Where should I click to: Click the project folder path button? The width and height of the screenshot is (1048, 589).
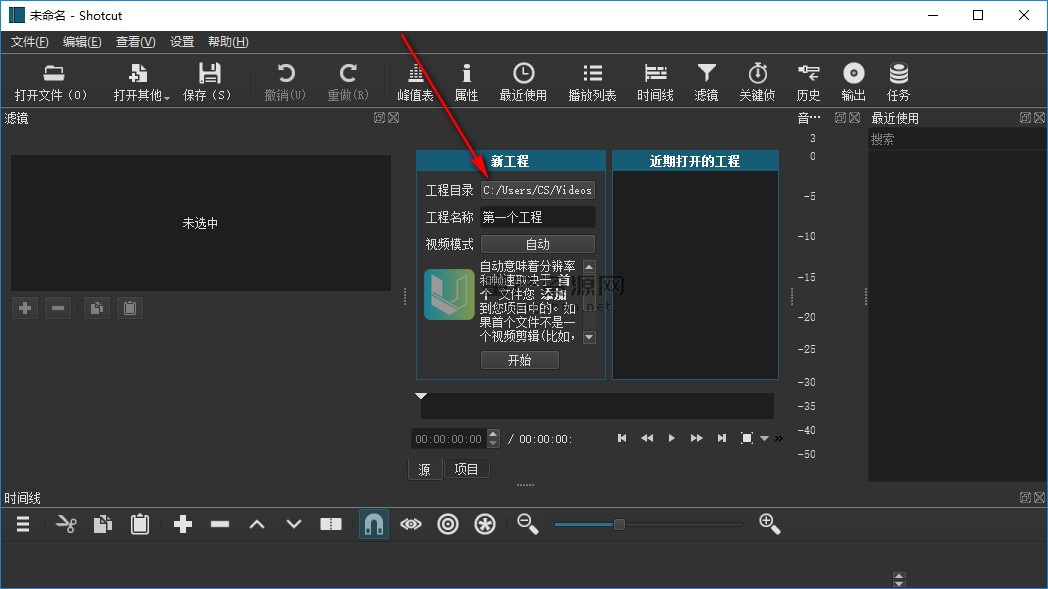coord(538,191)
